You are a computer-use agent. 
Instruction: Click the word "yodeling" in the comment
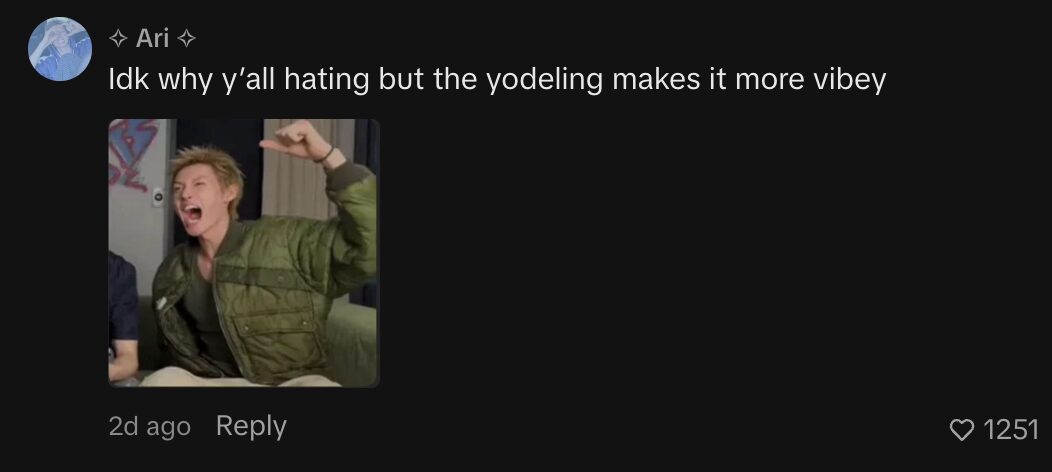544,80
